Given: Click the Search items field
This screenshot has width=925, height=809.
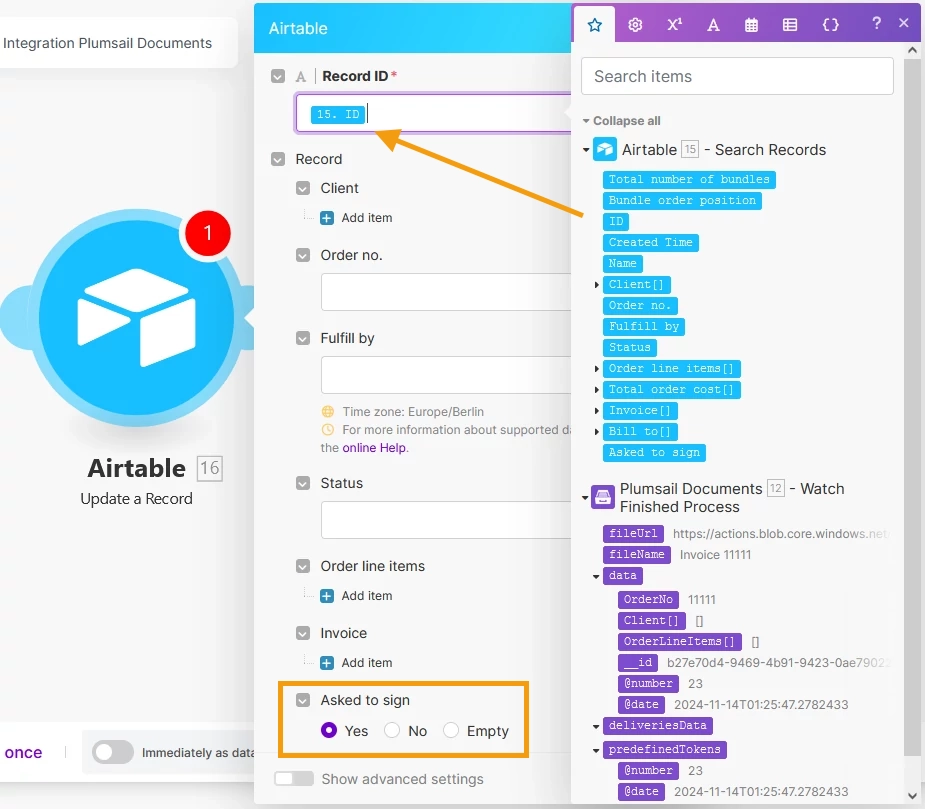Looking at the screenshot, I should (737, 76).
